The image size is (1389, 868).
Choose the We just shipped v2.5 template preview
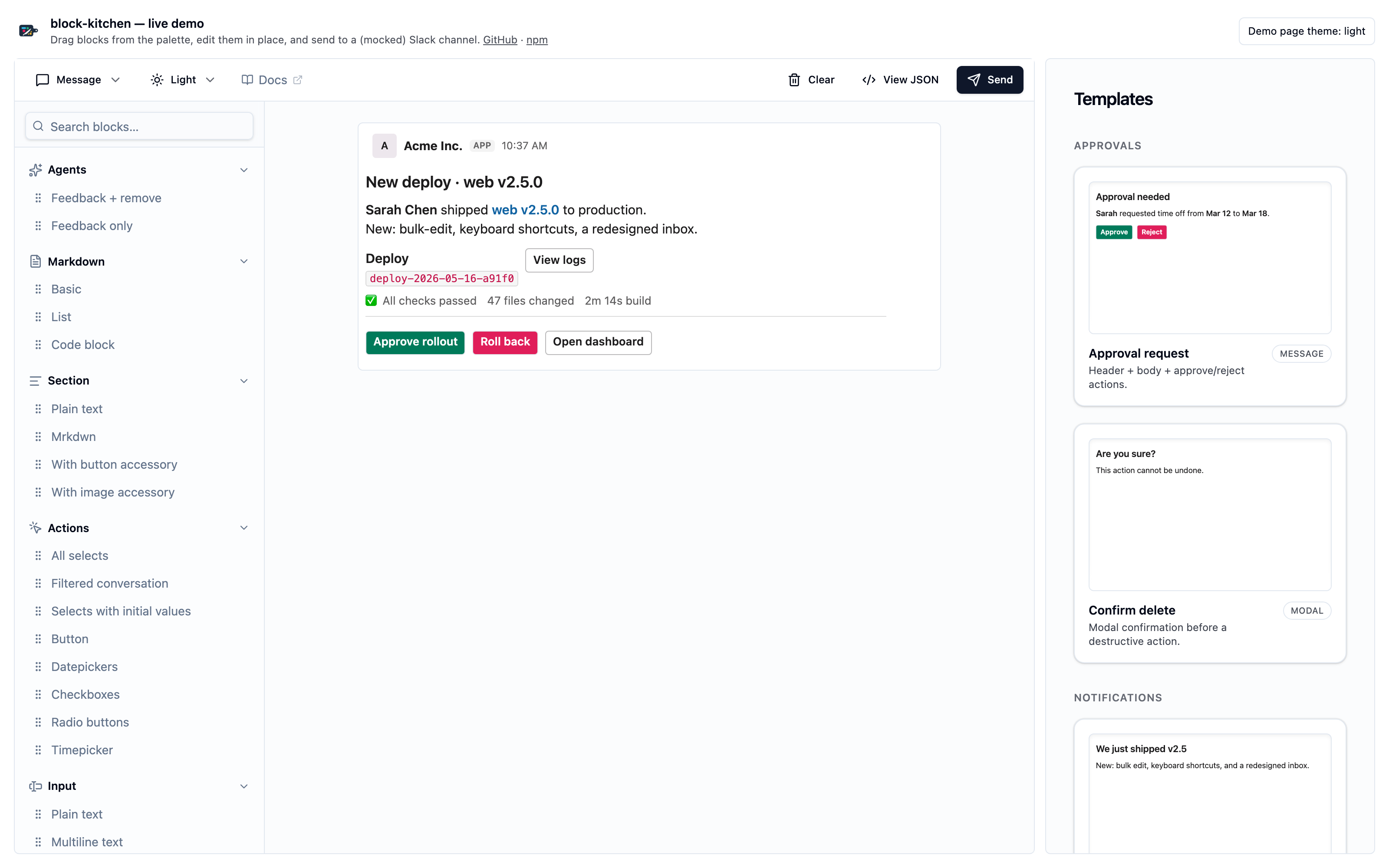pyautogui.click(x=1209, y=793)
